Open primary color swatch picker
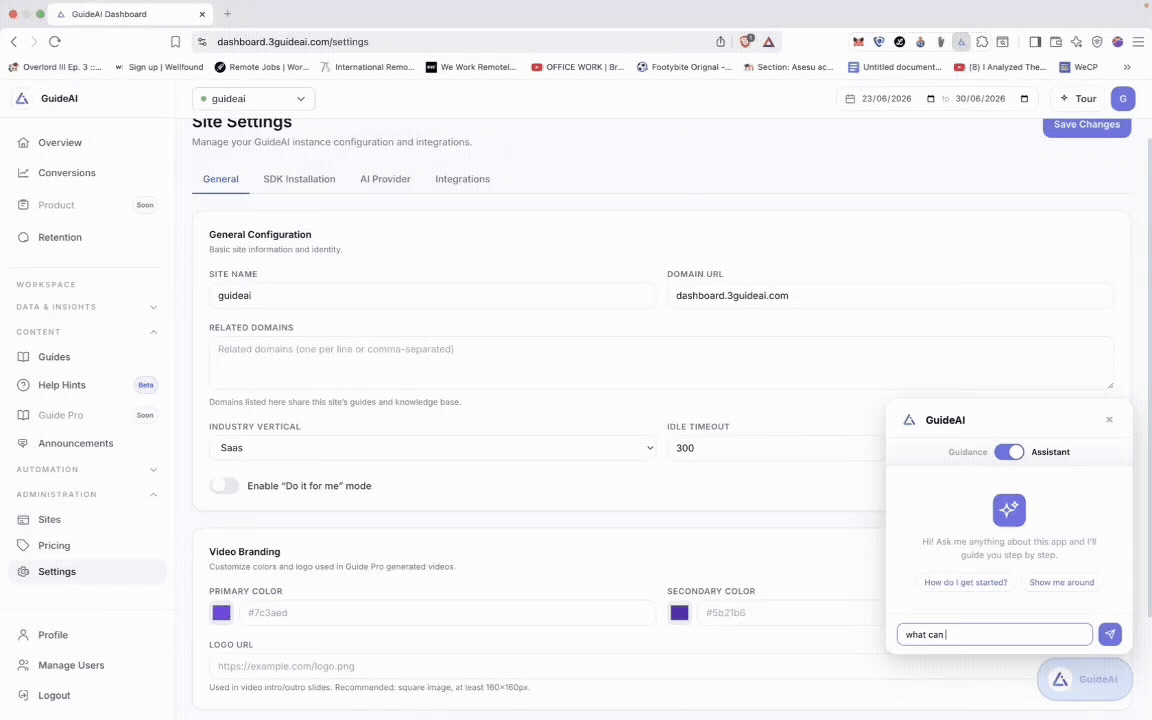 click(x=221, y=613)
